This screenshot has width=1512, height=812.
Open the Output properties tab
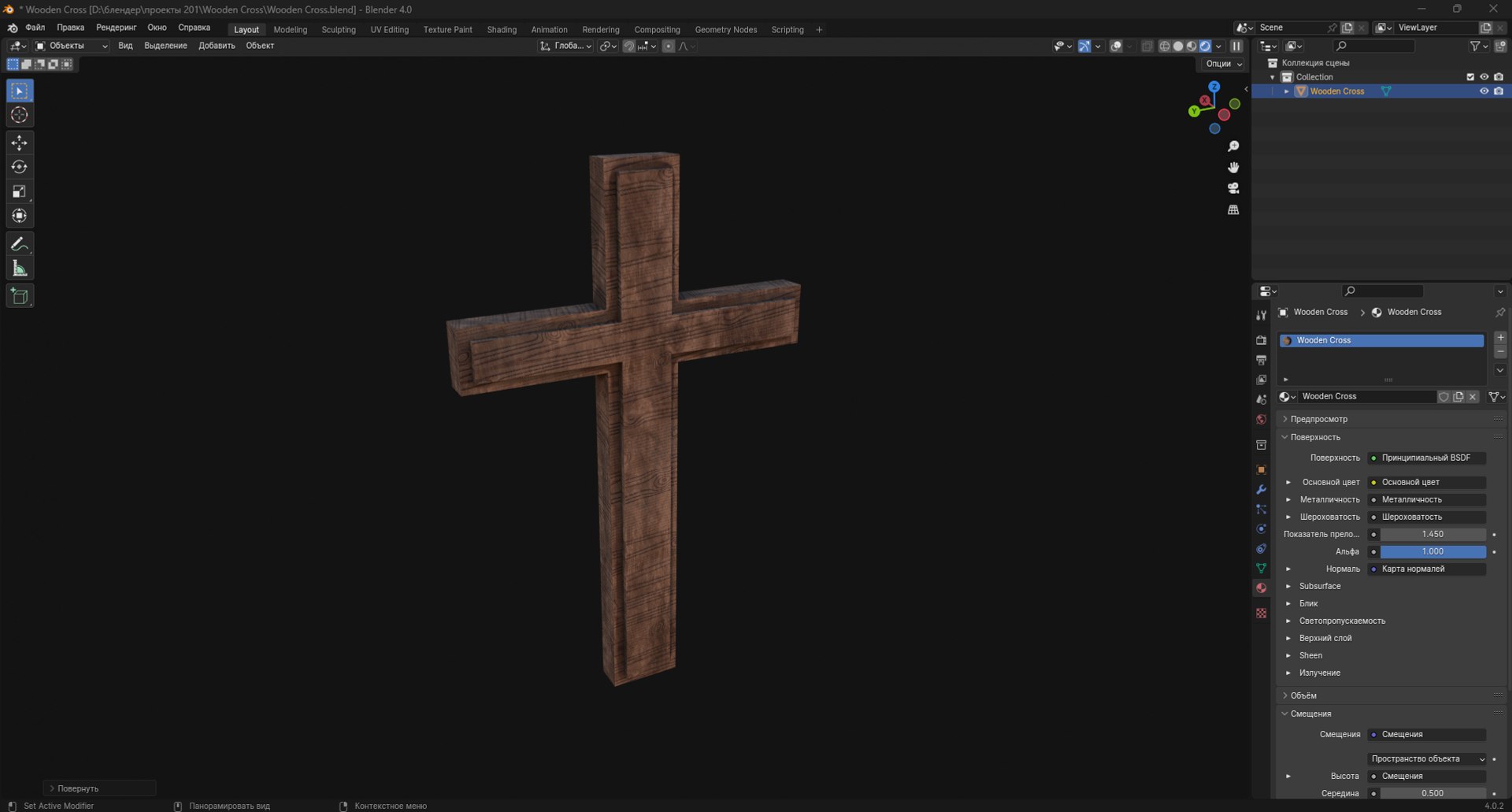tap(1261, 360)
